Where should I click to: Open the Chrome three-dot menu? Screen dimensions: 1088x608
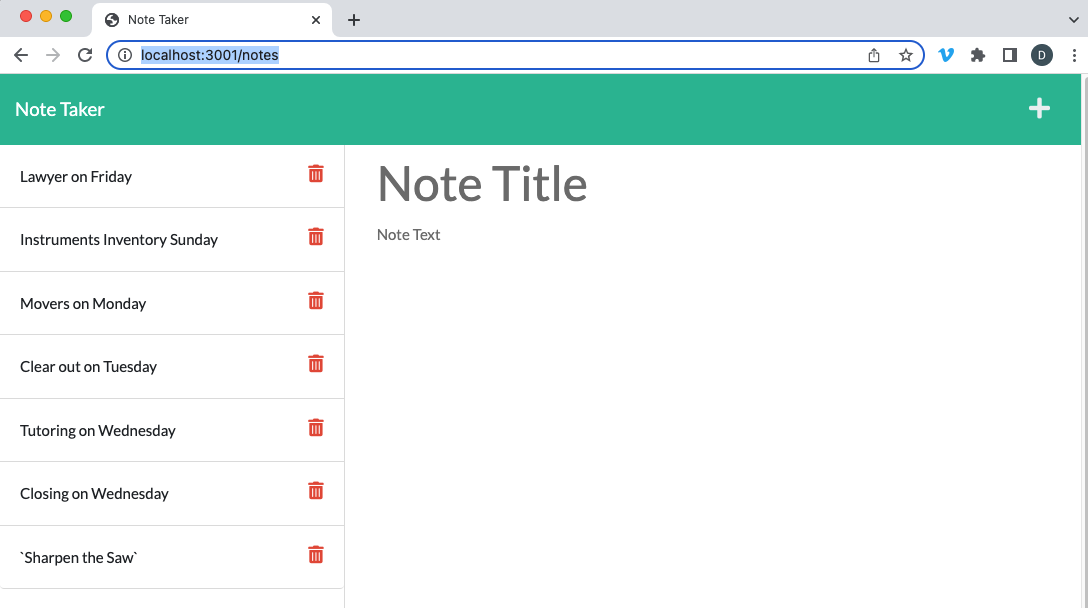[1075, 55]
